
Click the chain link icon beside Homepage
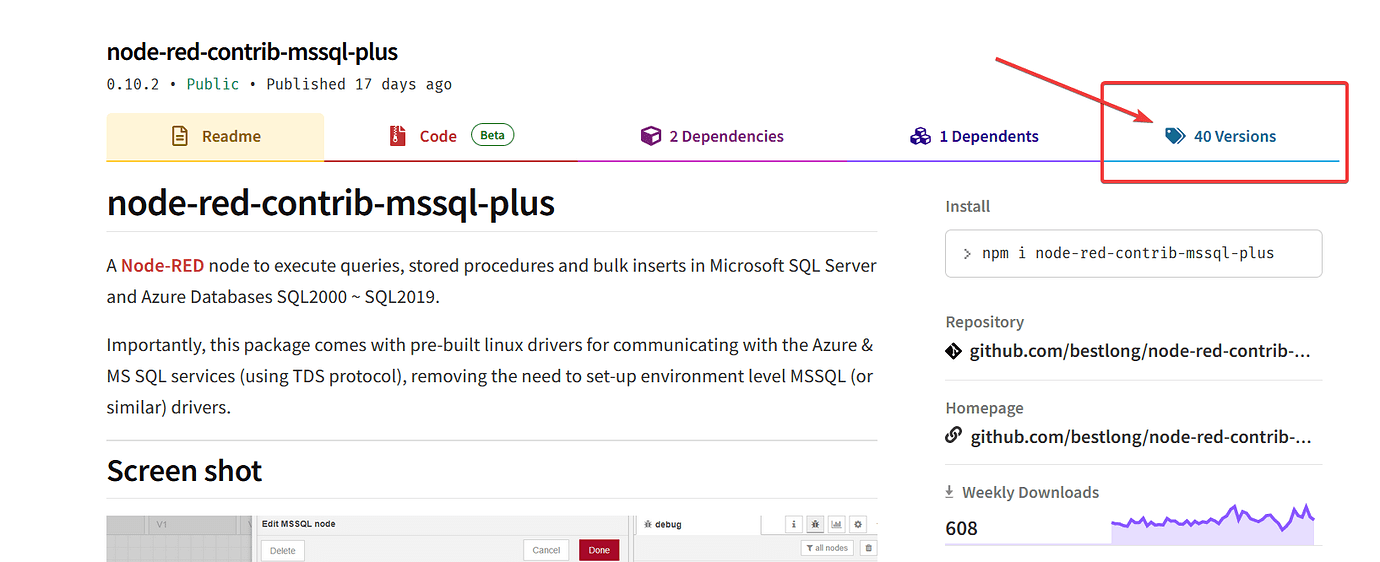click(x=954, y=437)
